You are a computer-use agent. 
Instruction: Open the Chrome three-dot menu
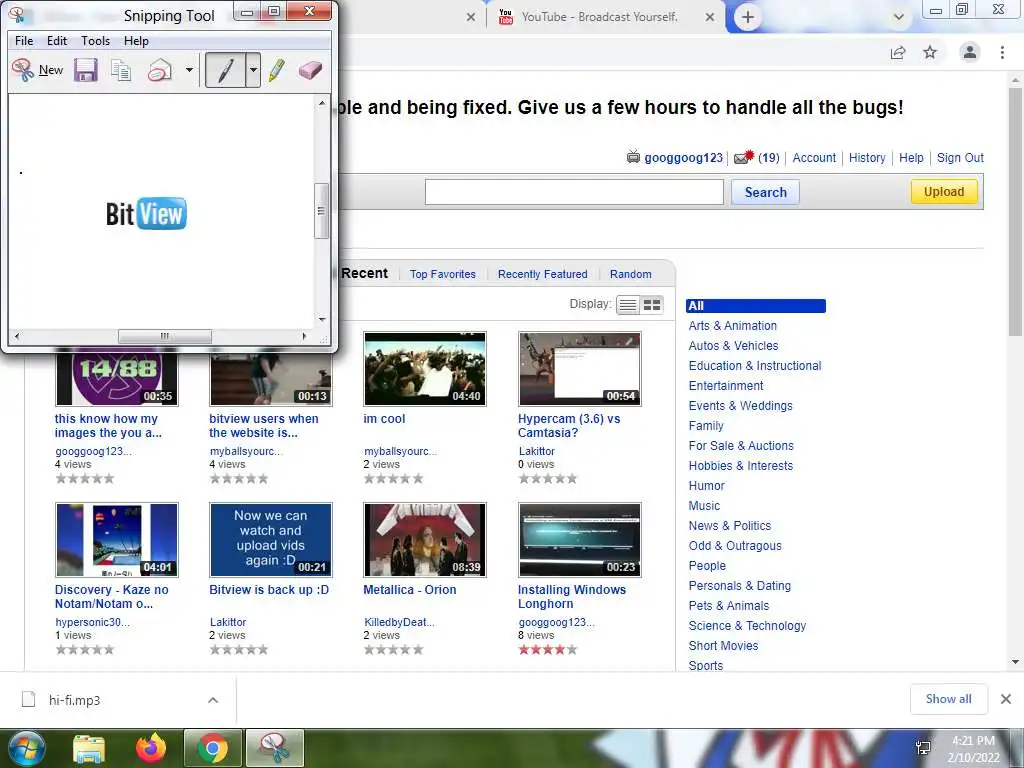coord(1002,52)
